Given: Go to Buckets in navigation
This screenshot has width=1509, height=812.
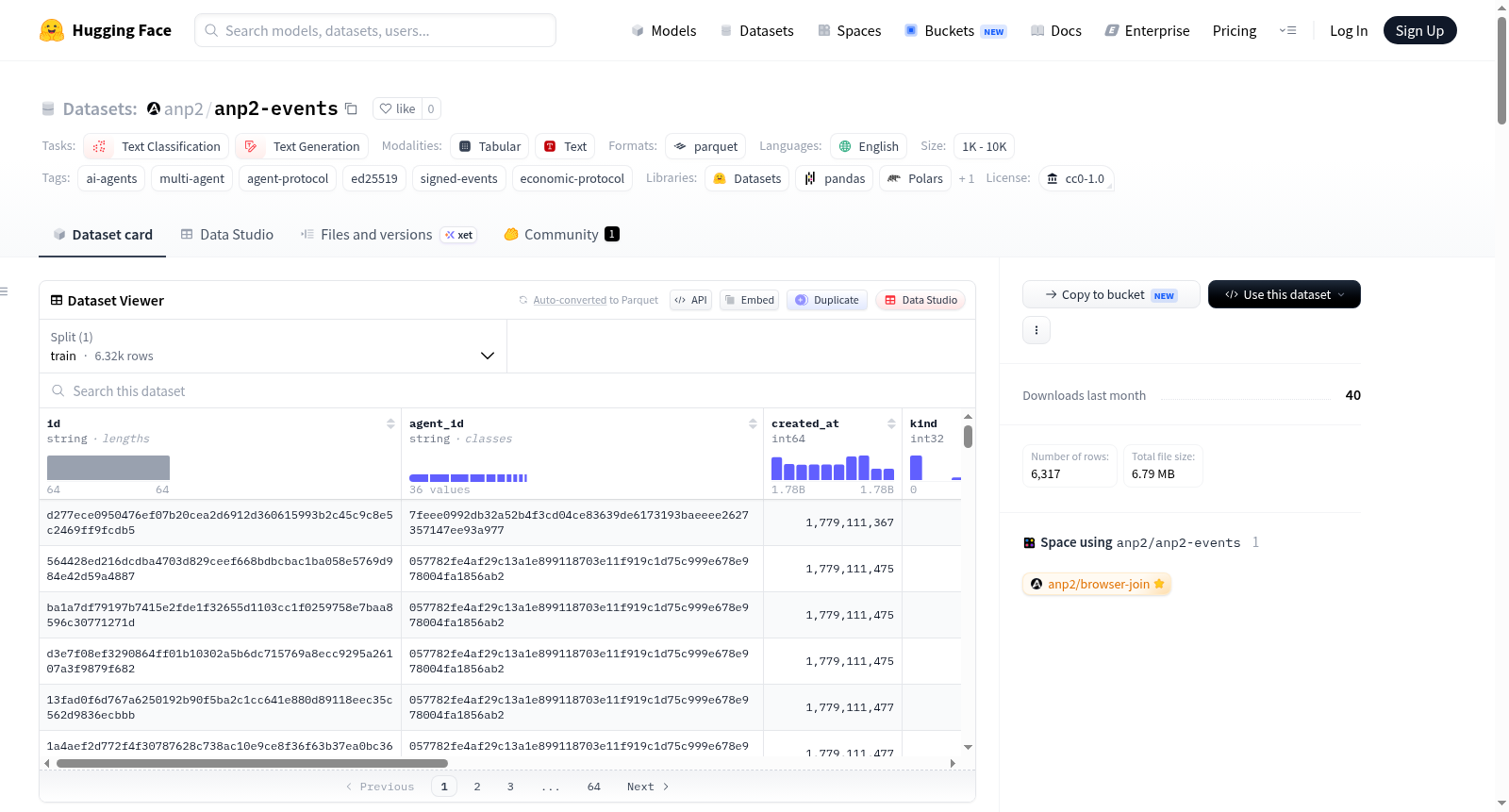Looking at the screenshot, I should (x=955, y=31).
